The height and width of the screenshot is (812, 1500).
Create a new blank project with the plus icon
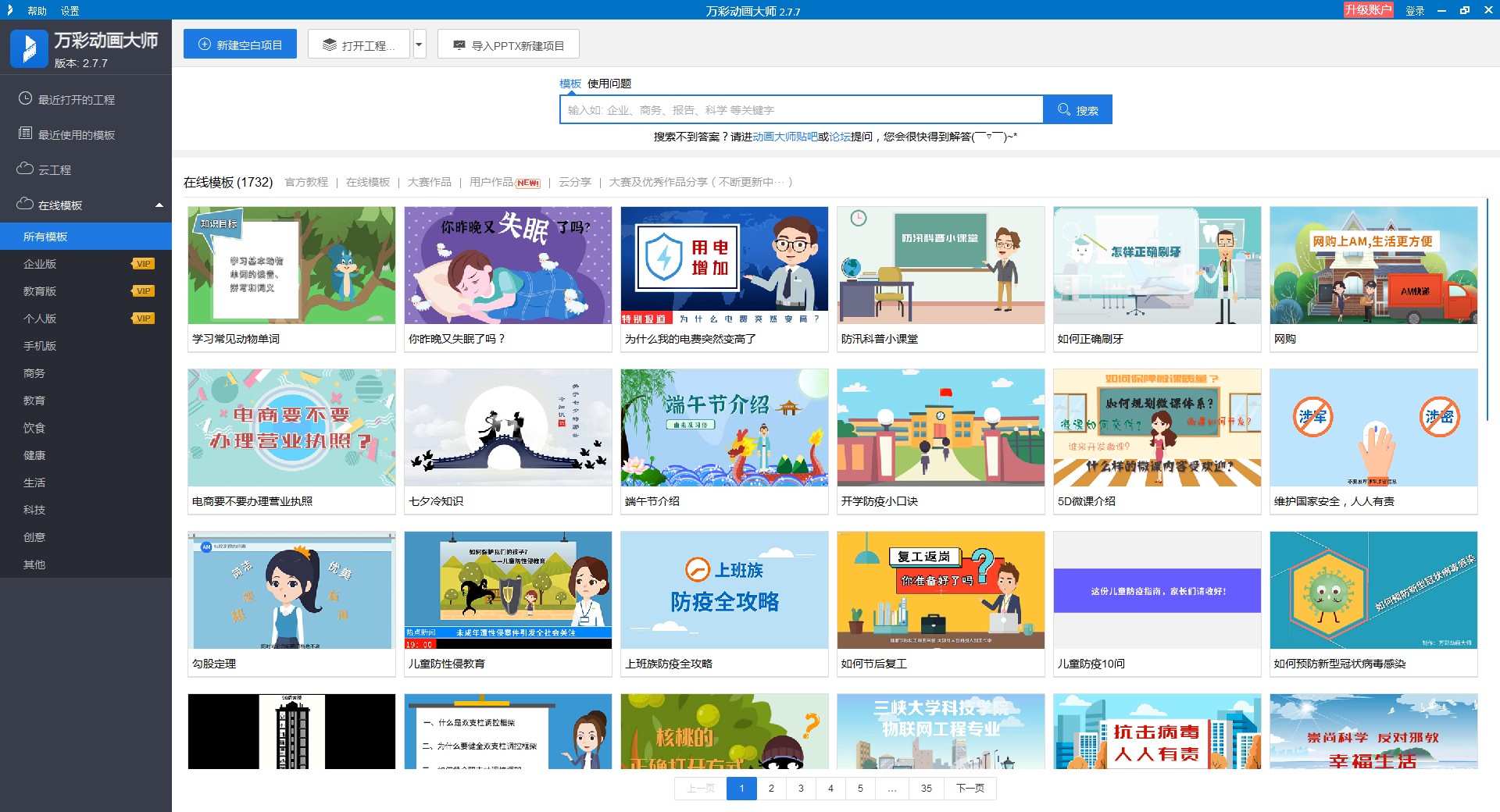click(203, 44)
